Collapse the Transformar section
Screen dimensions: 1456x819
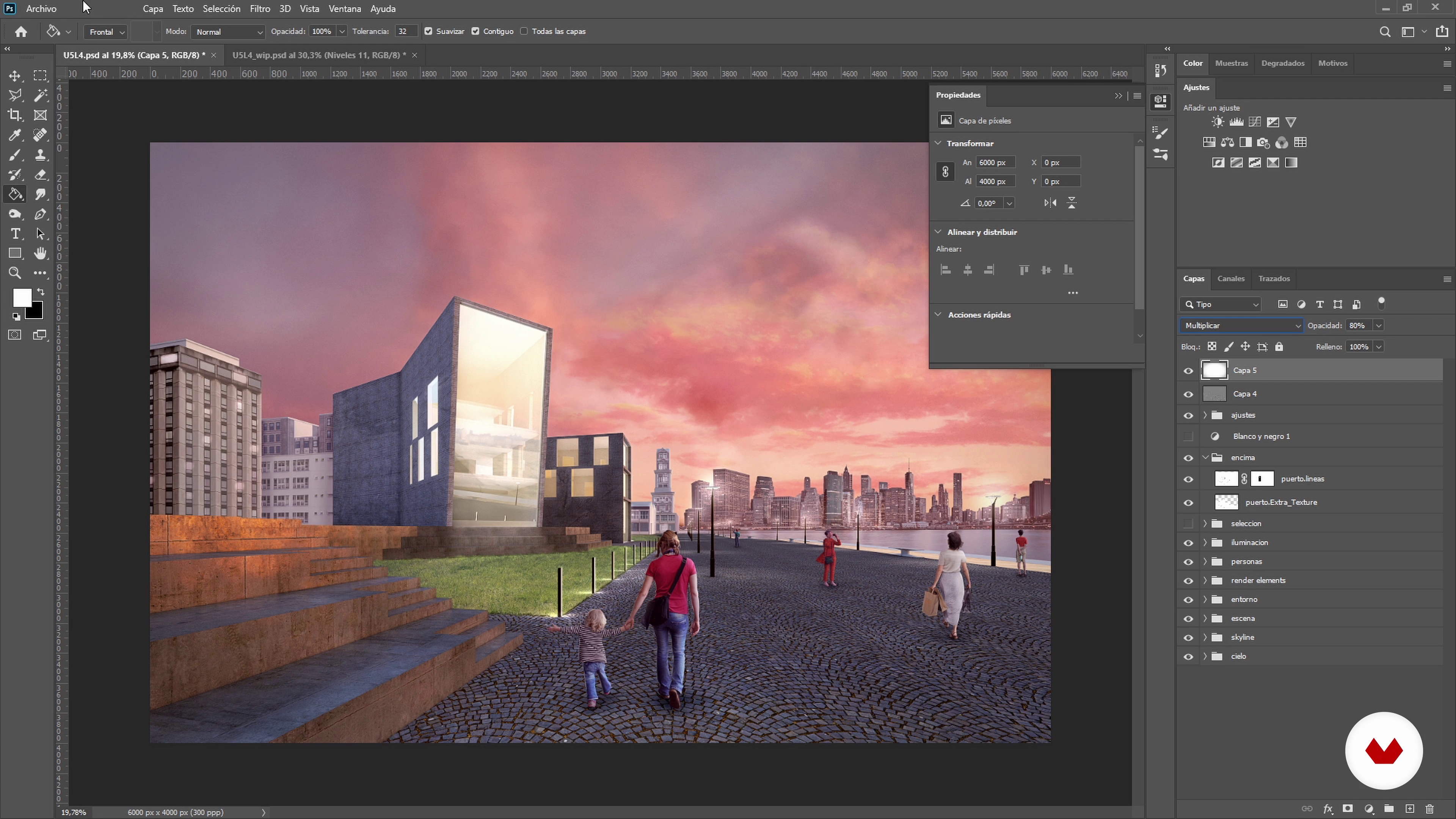point(938,143)
